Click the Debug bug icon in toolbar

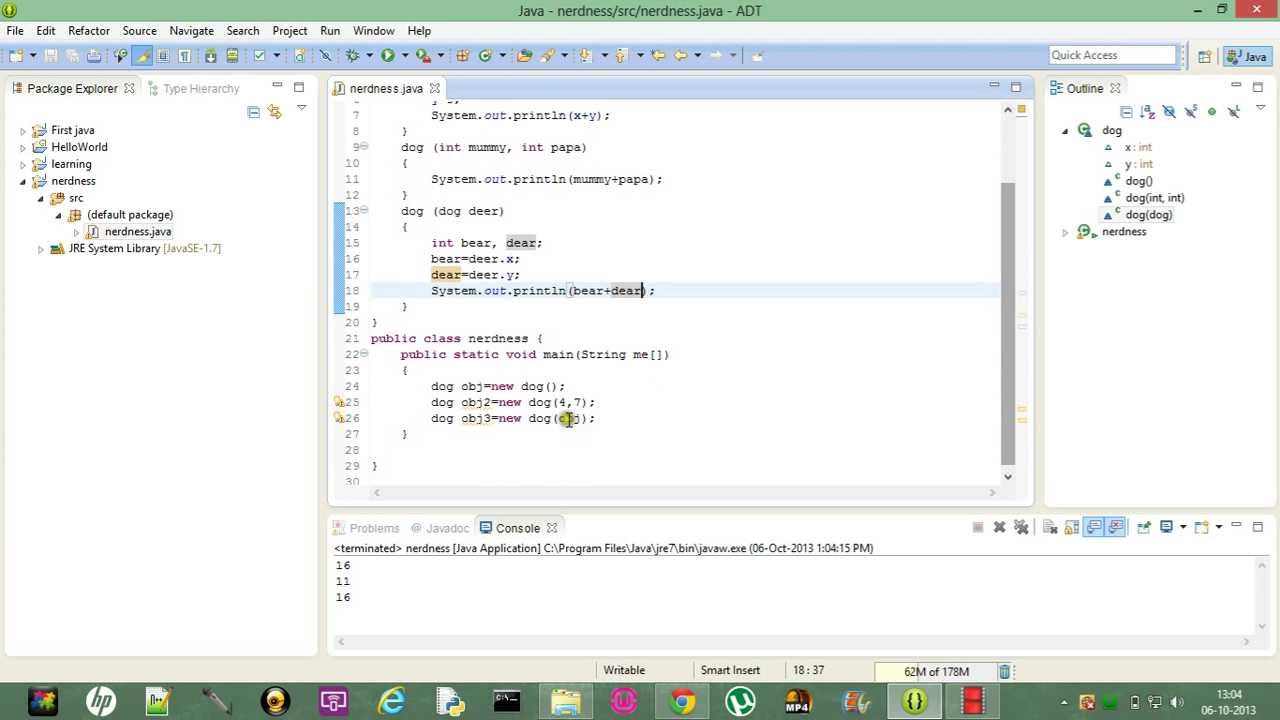point(352,56)
